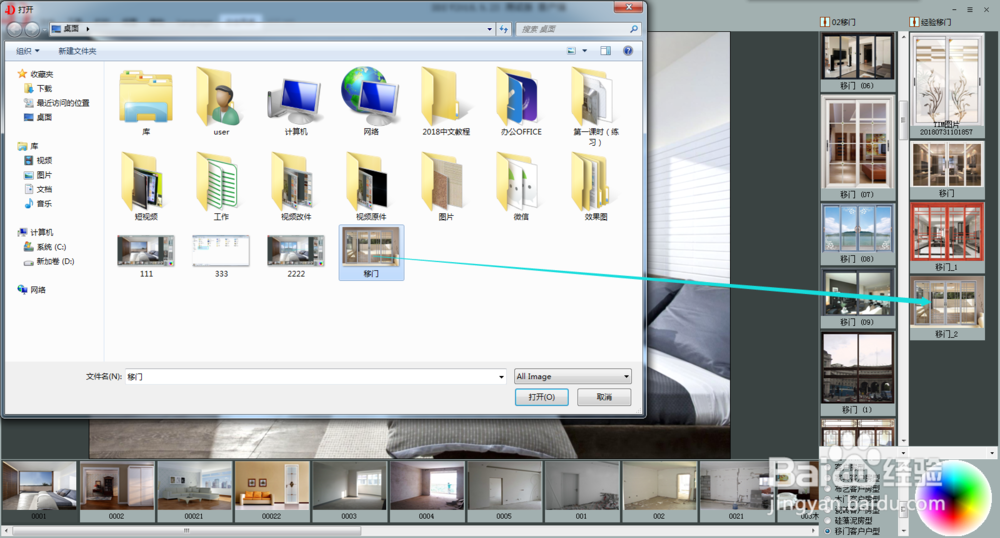This screenshot has width=1000, height=538.
Task: Select the 移门 (07) door thumbnail
Action: 857,148
